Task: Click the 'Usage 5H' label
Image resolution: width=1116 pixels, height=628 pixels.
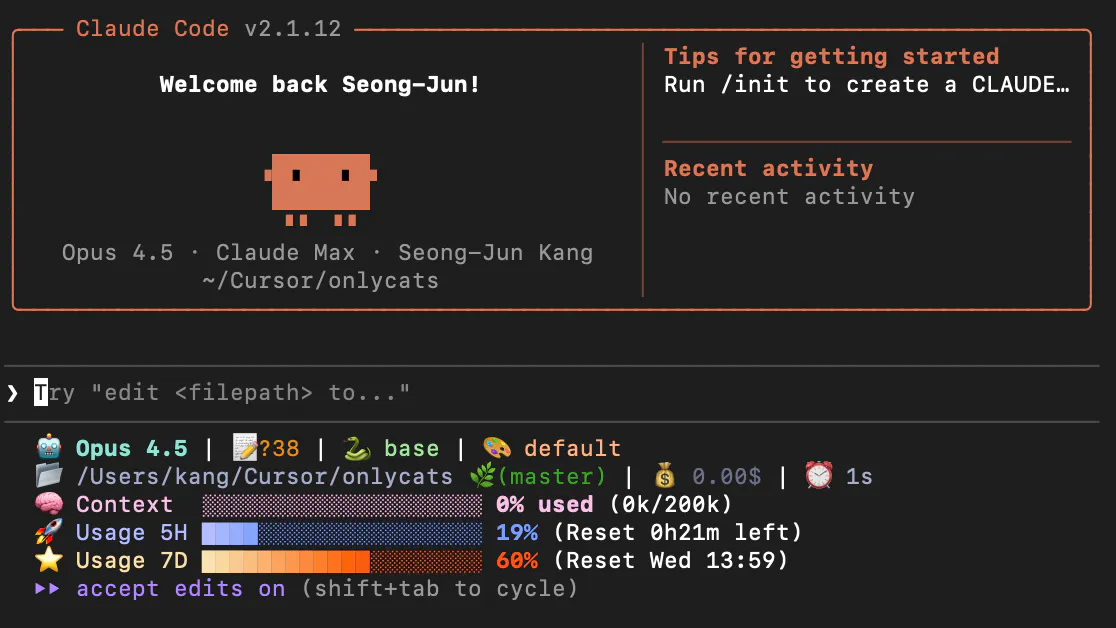Action: point(132,533)
